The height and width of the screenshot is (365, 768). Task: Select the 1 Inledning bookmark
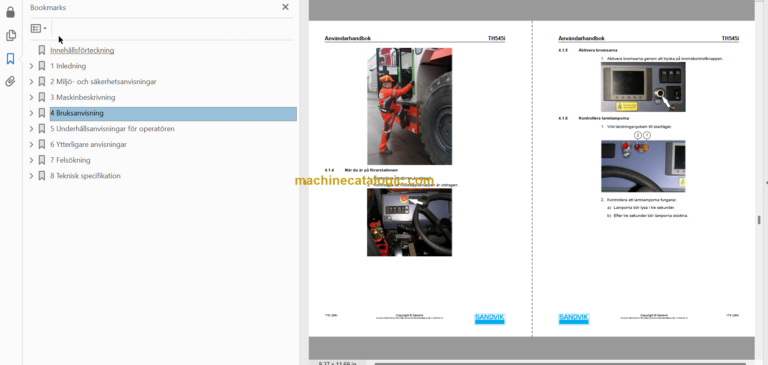pyautogui.click(x=68, y=66)
